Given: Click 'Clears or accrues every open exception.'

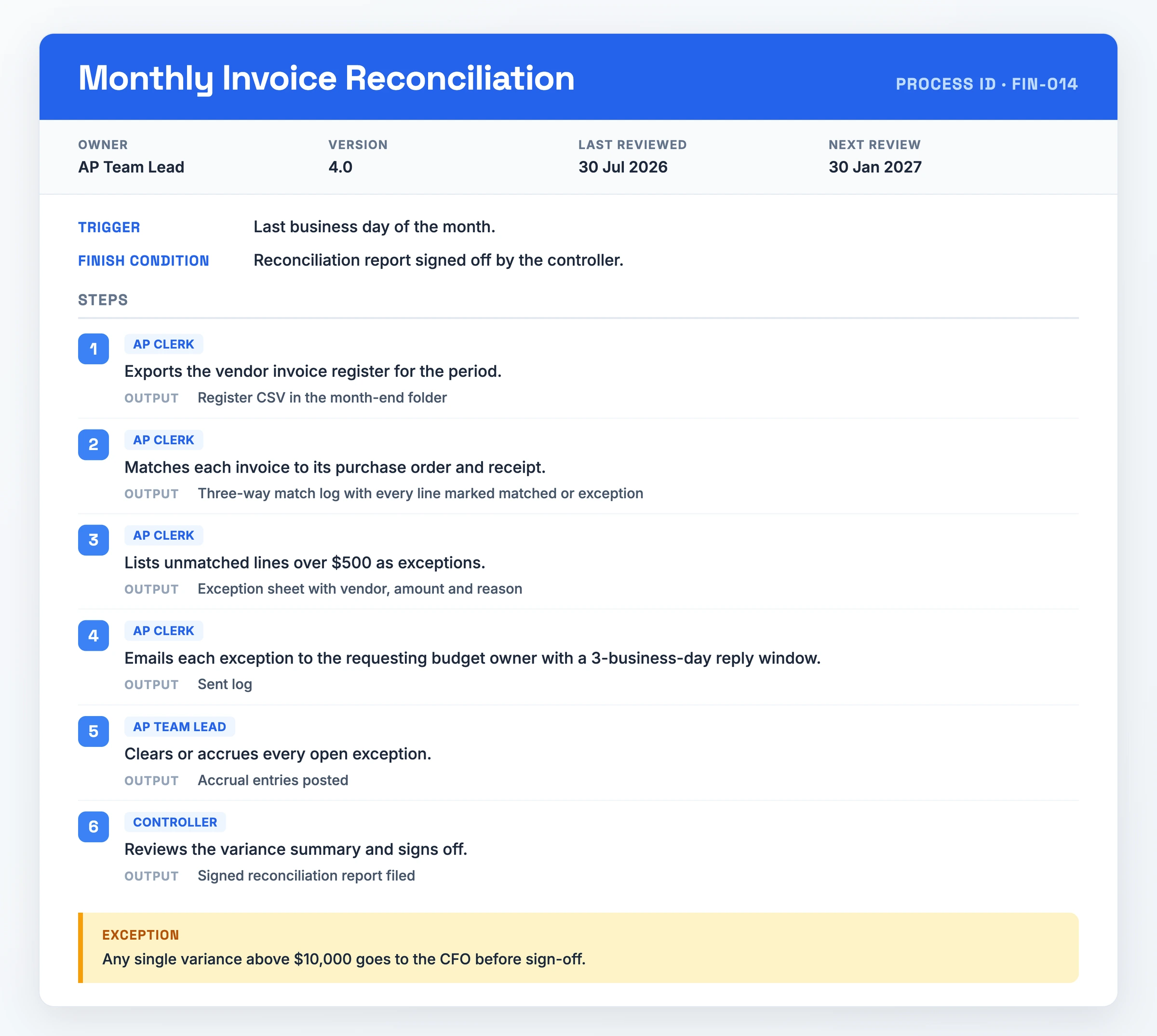Looking at the screenshot, I should pyautogui.click(x=278, y=754).
